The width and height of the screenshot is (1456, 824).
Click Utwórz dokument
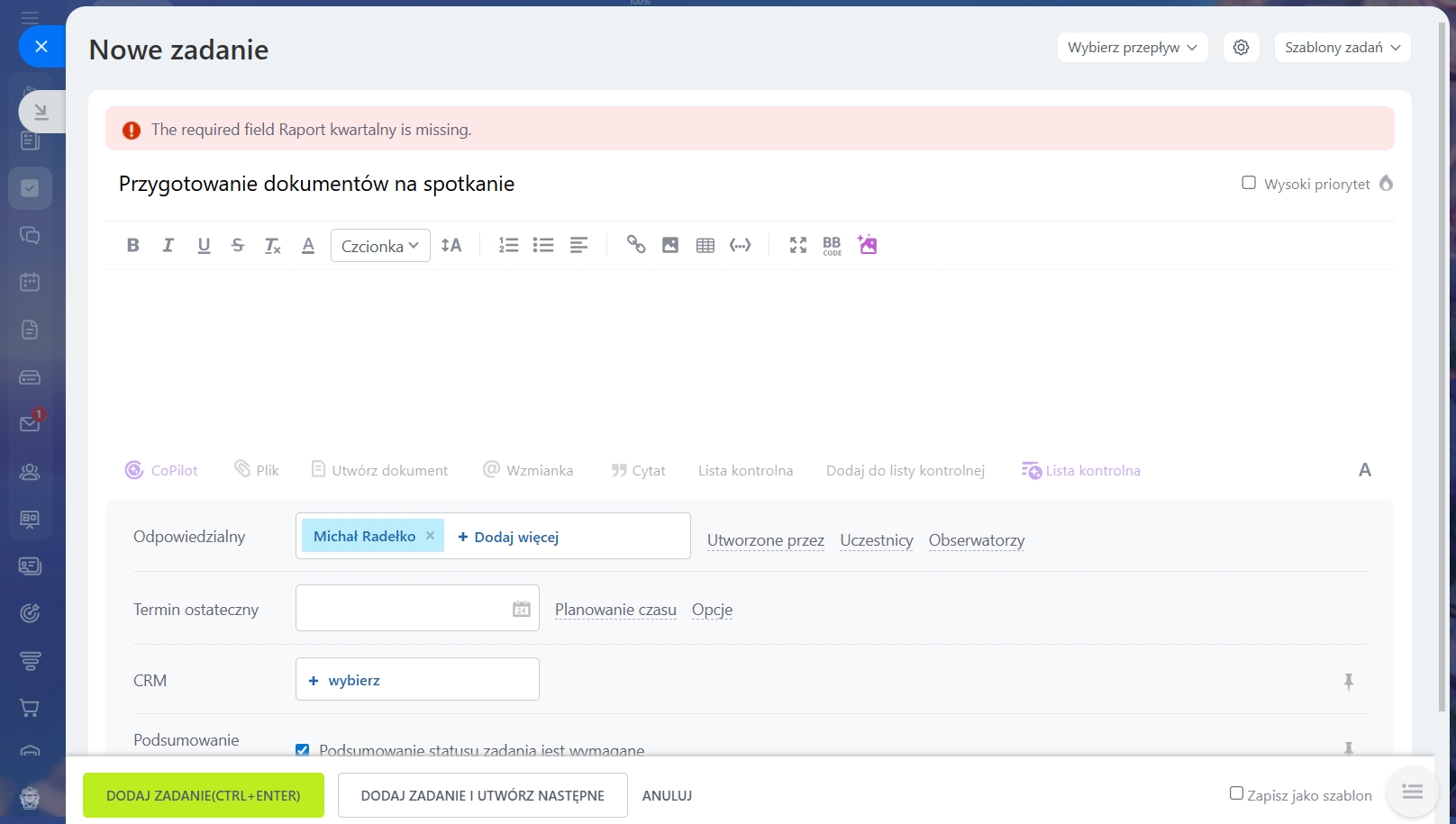[x=379, y=470]
